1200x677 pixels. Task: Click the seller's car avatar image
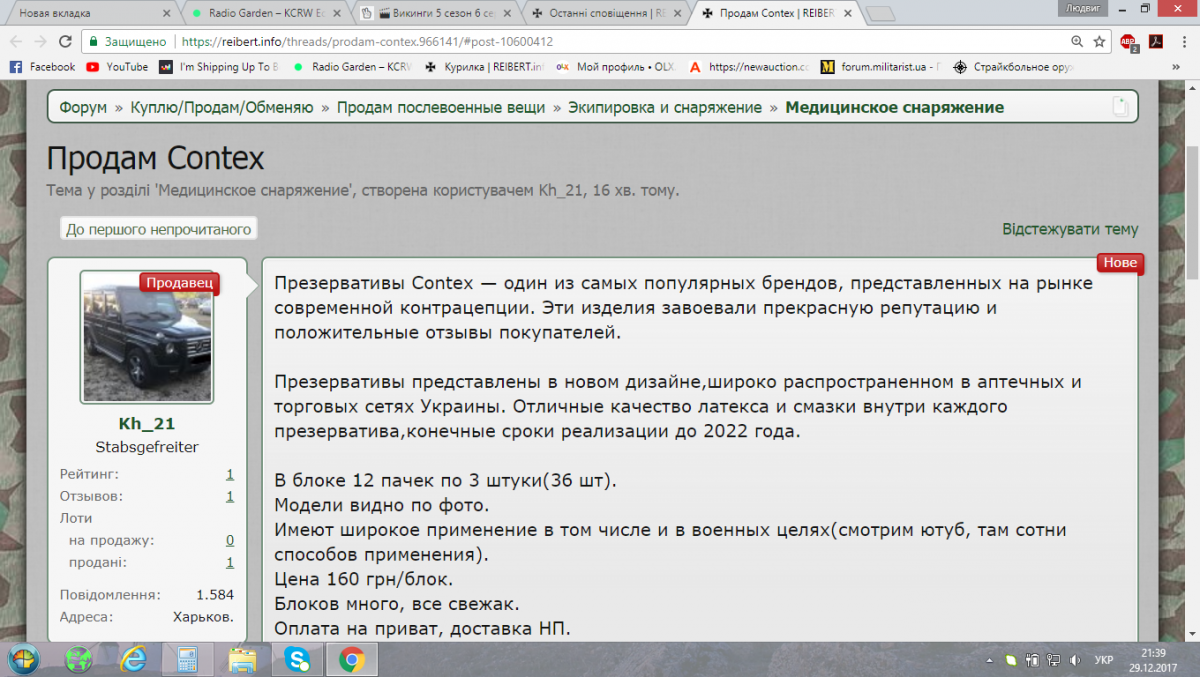[x=147, y=336]
